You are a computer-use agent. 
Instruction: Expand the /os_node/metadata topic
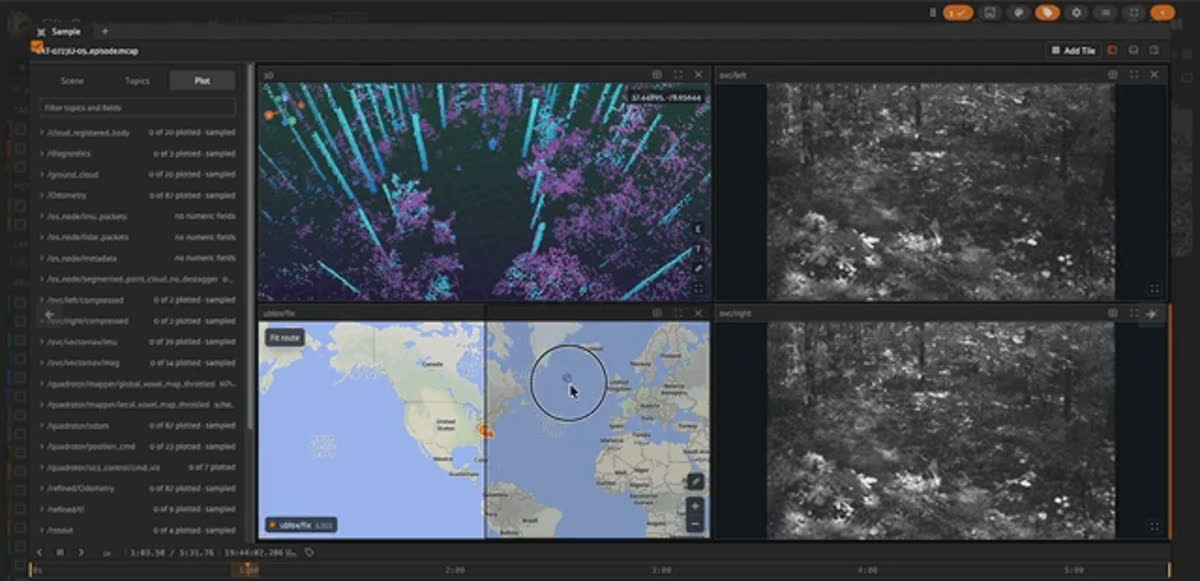click(138, 258)
